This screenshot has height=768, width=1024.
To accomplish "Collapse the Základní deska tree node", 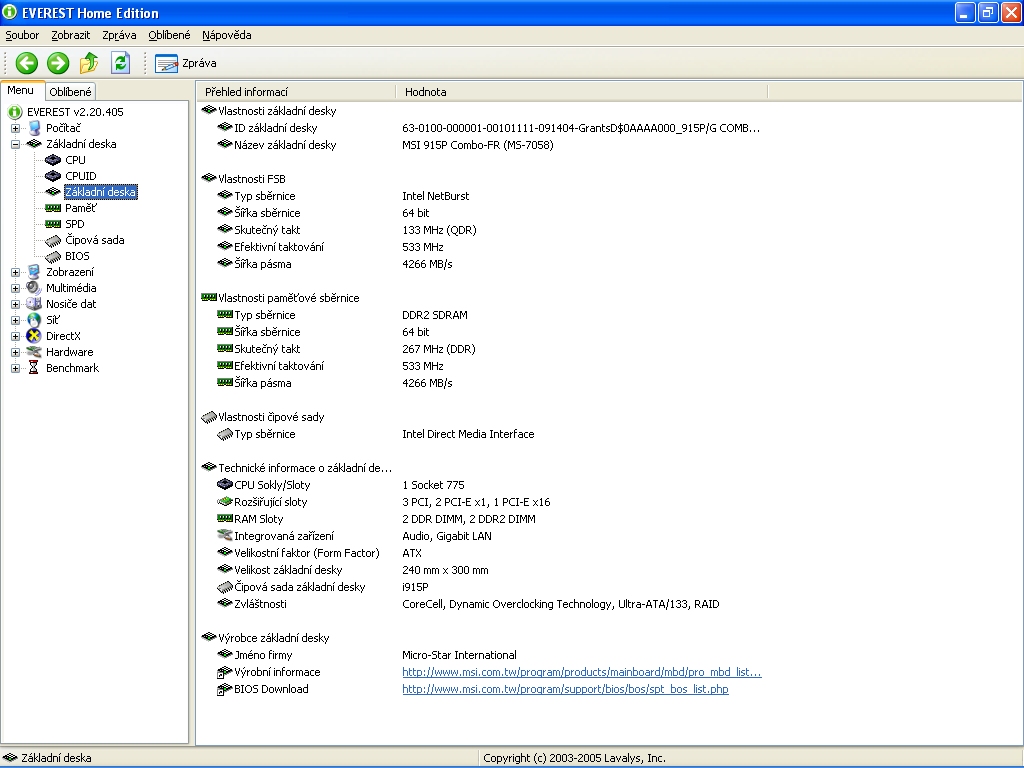I will click(x=16, y=144).
